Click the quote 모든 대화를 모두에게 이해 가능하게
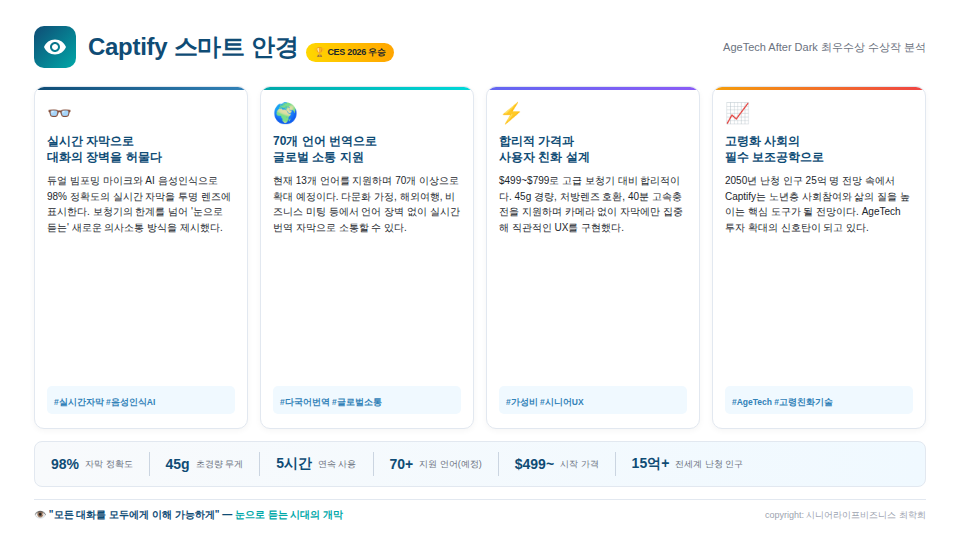Image resolution: width=960 pixels, height=540 pixels. (x=134, y=515)
